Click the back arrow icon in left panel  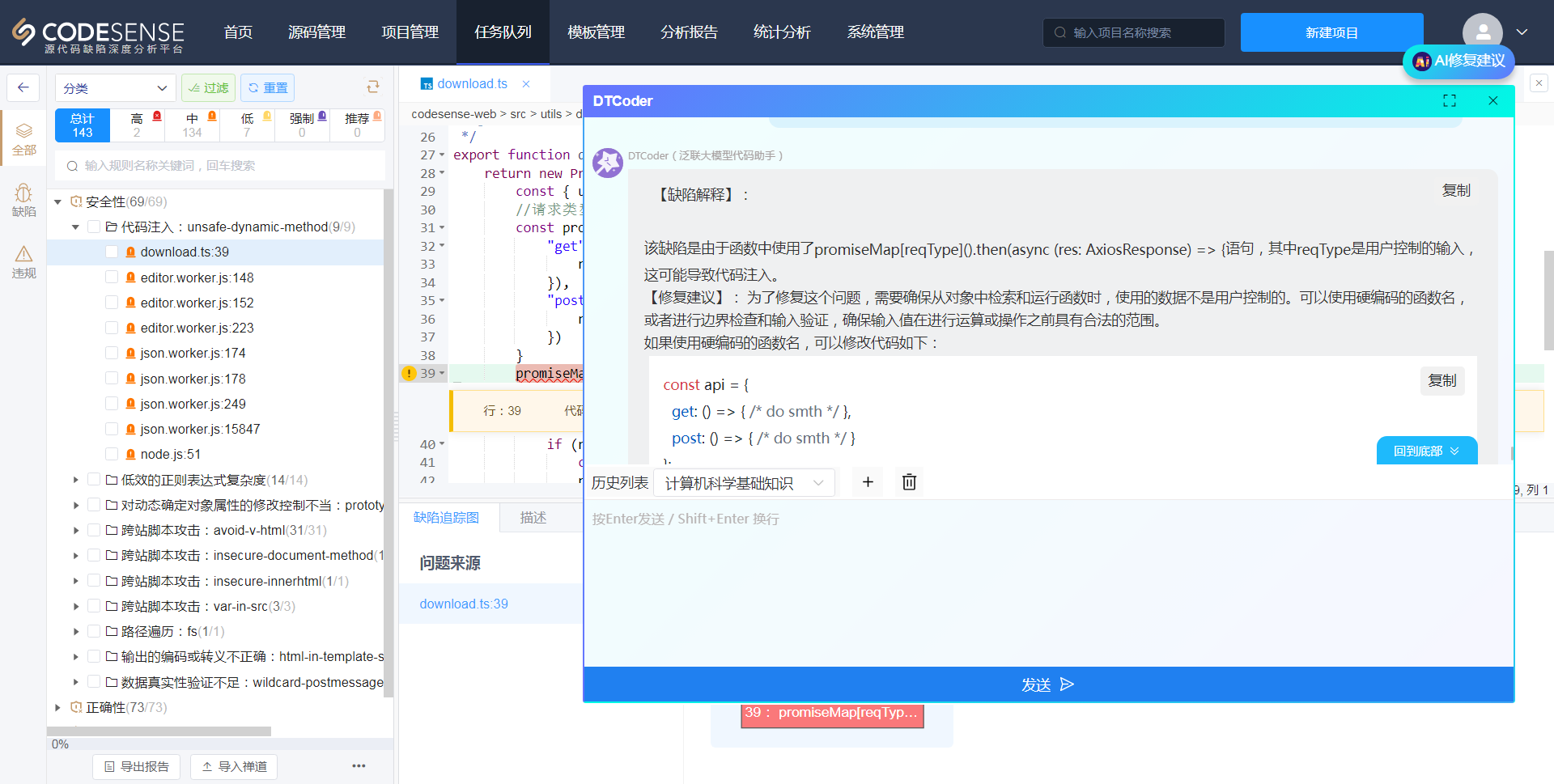(x=23, y=87)
